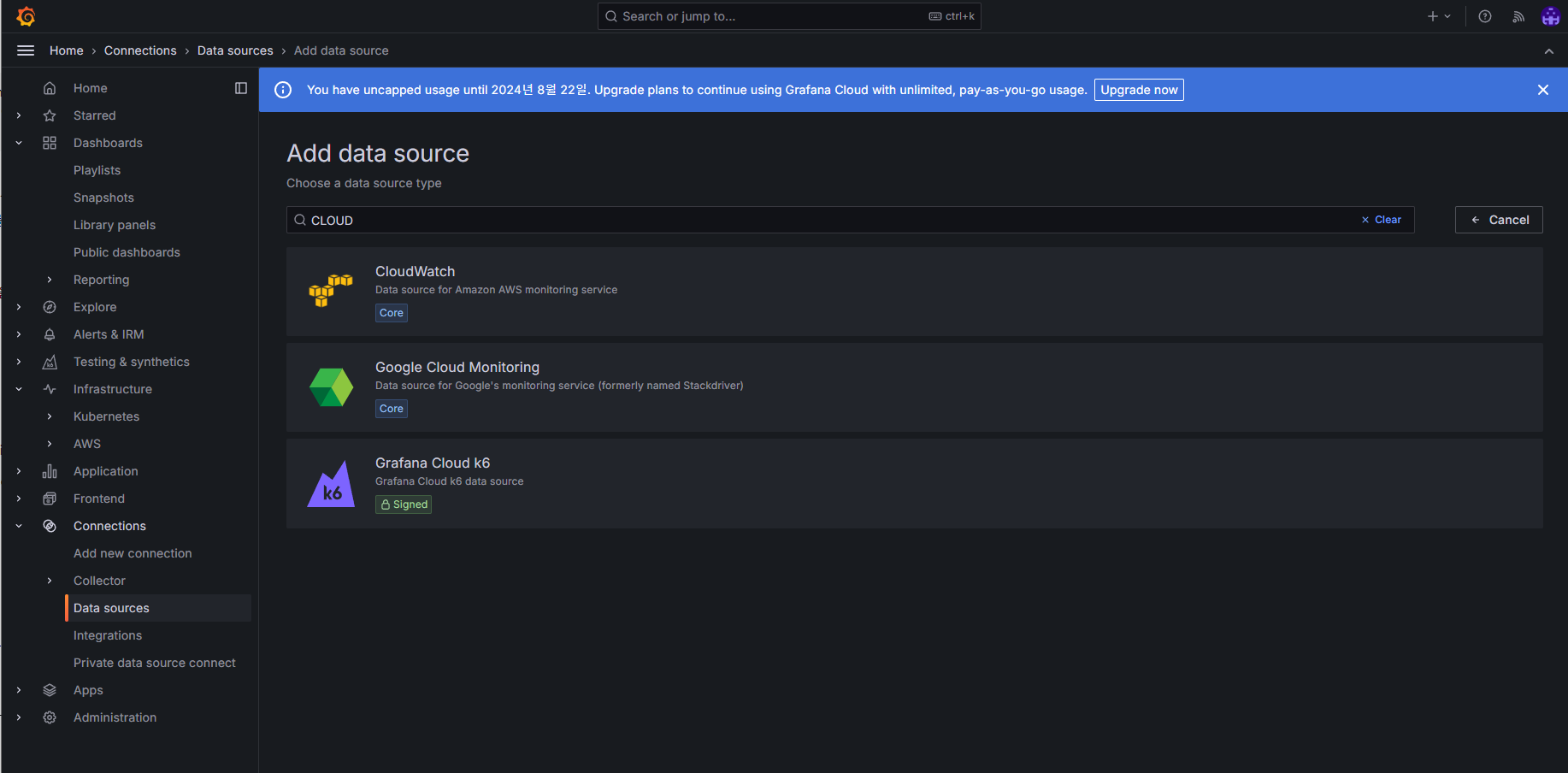1568x773 pixels.
Task: Collapse the breadcrumb bar chevron at top right
Action: click(1549, 51)
